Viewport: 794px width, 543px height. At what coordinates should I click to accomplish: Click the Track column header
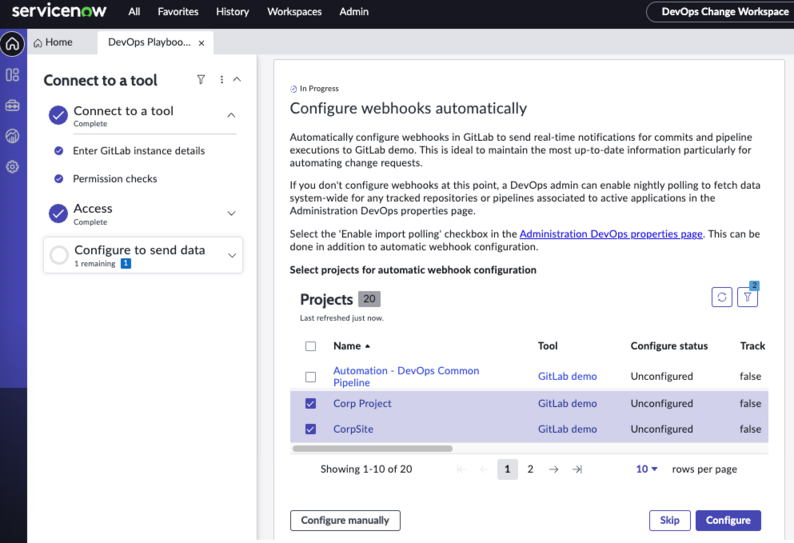752,346
